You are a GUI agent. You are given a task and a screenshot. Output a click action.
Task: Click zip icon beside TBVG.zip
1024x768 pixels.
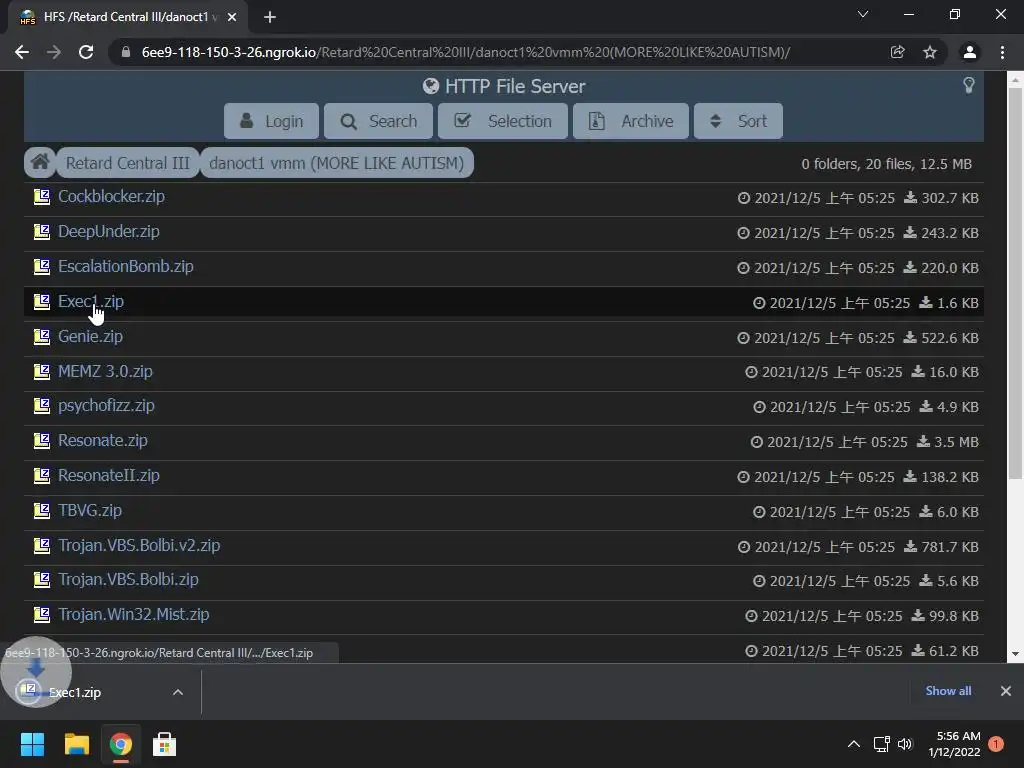pos(42,511)
